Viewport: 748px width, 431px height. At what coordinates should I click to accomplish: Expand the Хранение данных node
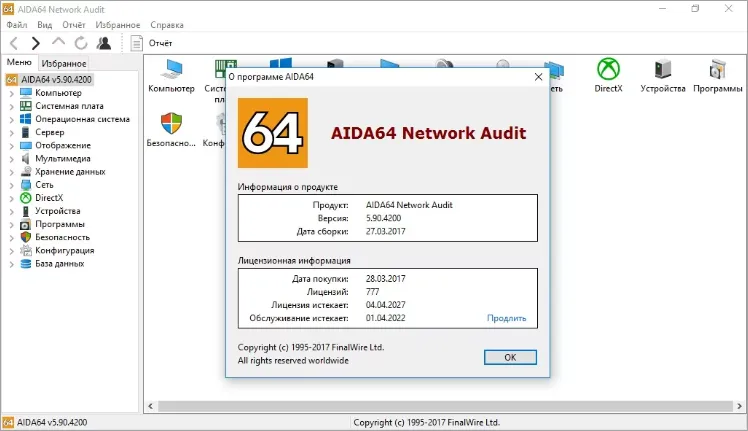pyautogui.click(x=11, y=172)
